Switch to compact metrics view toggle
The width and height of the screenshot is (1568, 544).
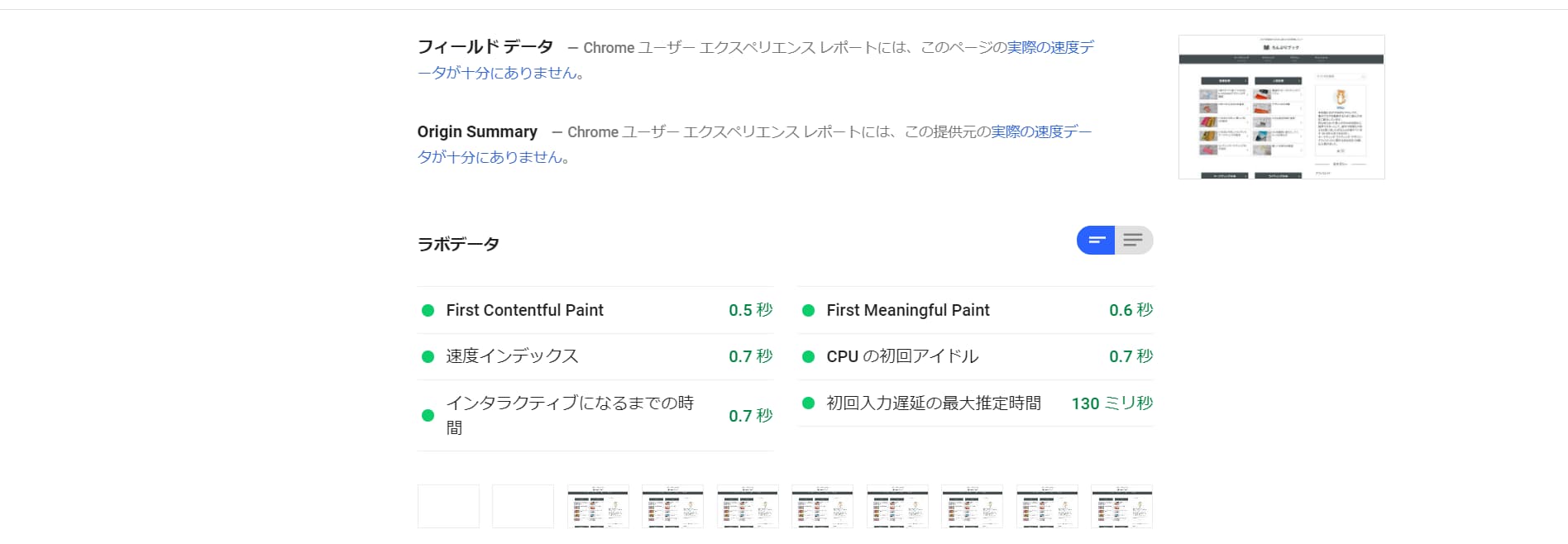click(1096, 241)
